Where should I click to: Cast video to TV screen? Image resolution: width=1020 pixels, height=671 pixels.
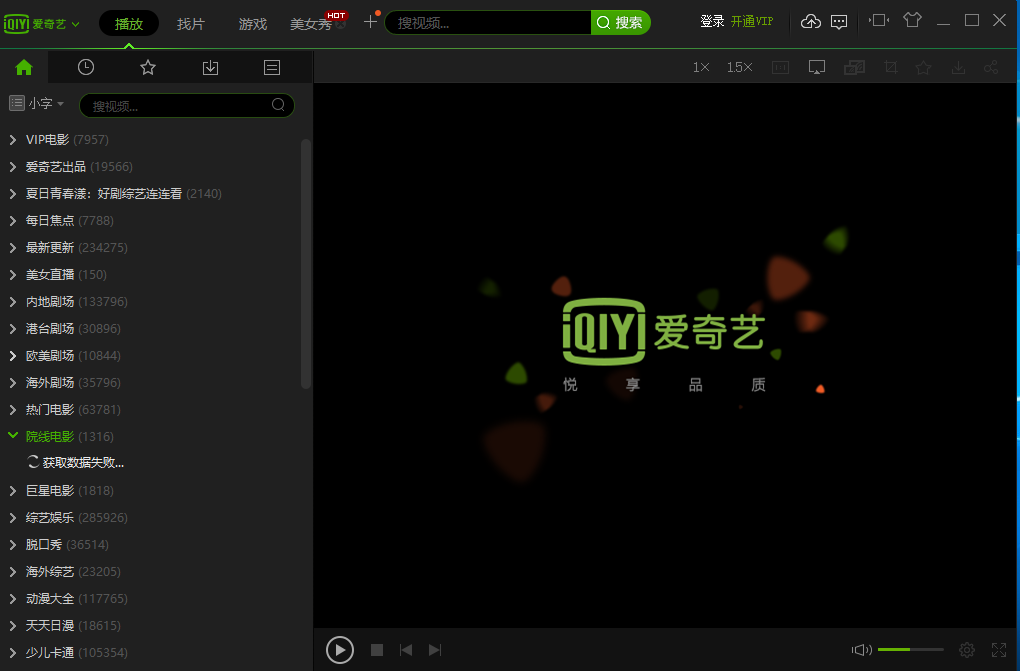tap(817, 66)
